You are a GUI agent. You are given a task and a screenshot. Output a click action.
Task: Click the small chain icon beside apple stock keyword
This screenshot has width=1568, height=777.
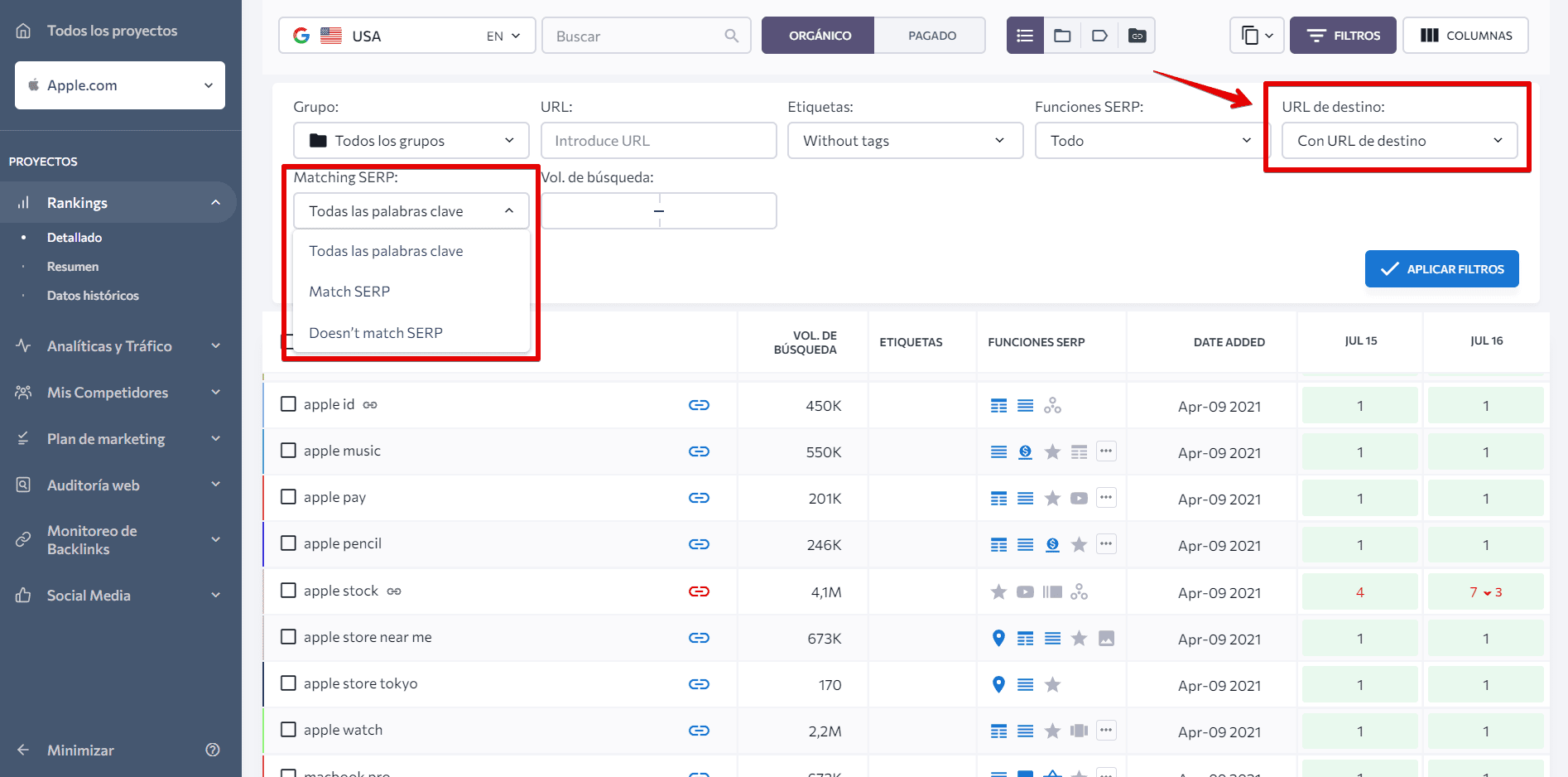(x=394, y=591)
